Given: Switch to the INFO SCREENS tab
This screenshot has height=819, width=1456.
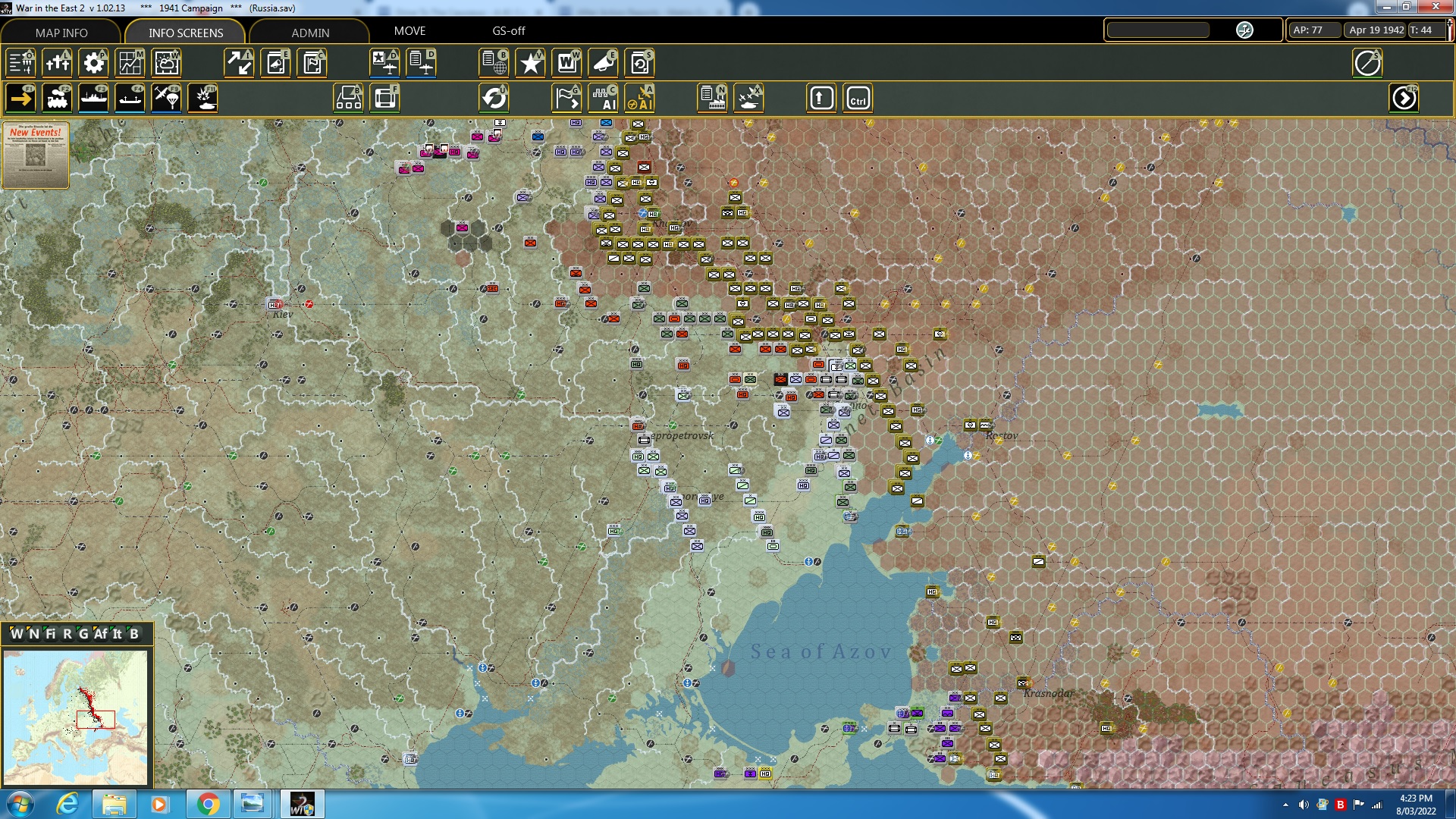Looking at the screenshot, I should pos(186,33).
